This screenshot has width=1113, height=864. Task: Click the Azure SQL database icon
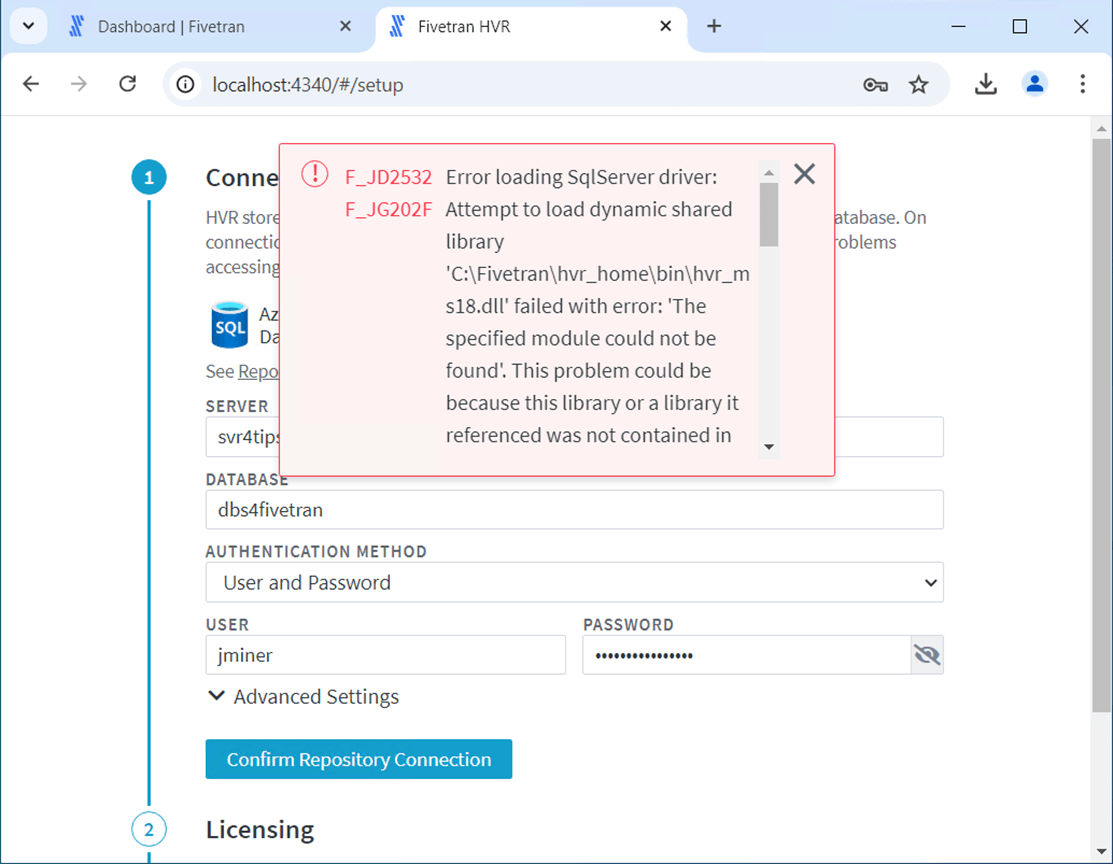pos(229,325)
